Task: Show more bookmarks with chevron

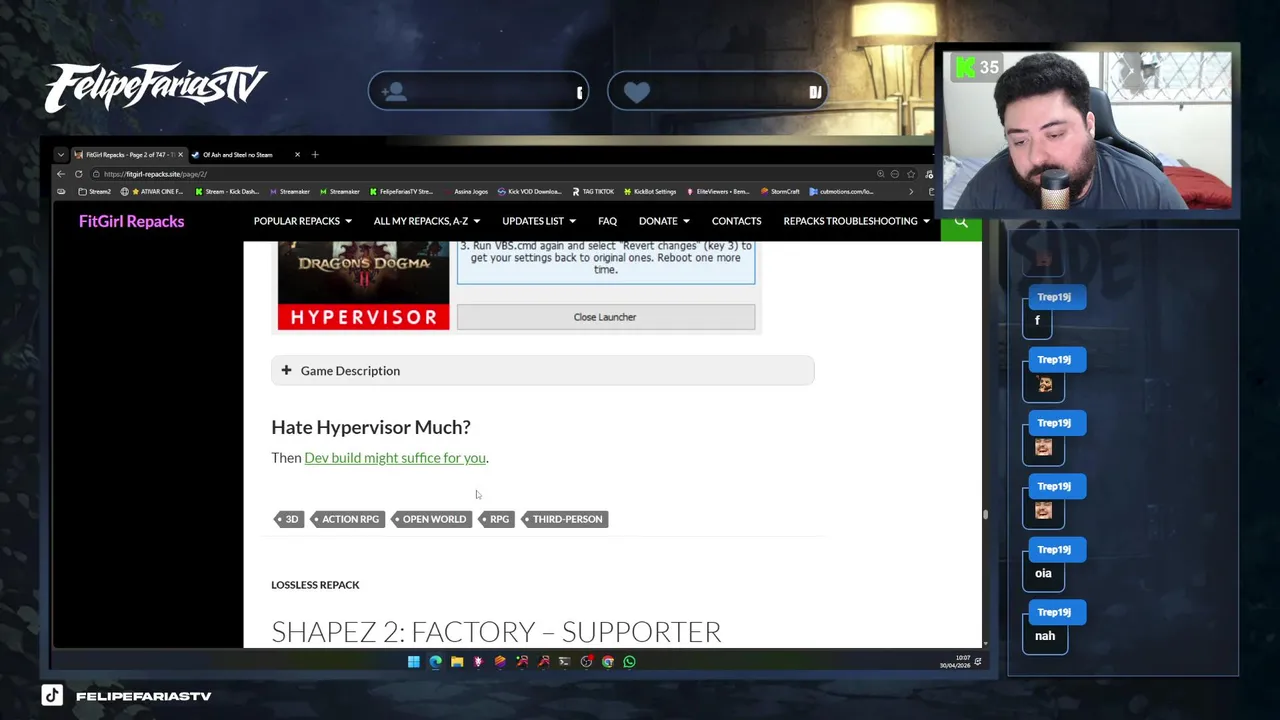Action: point(910,192)
